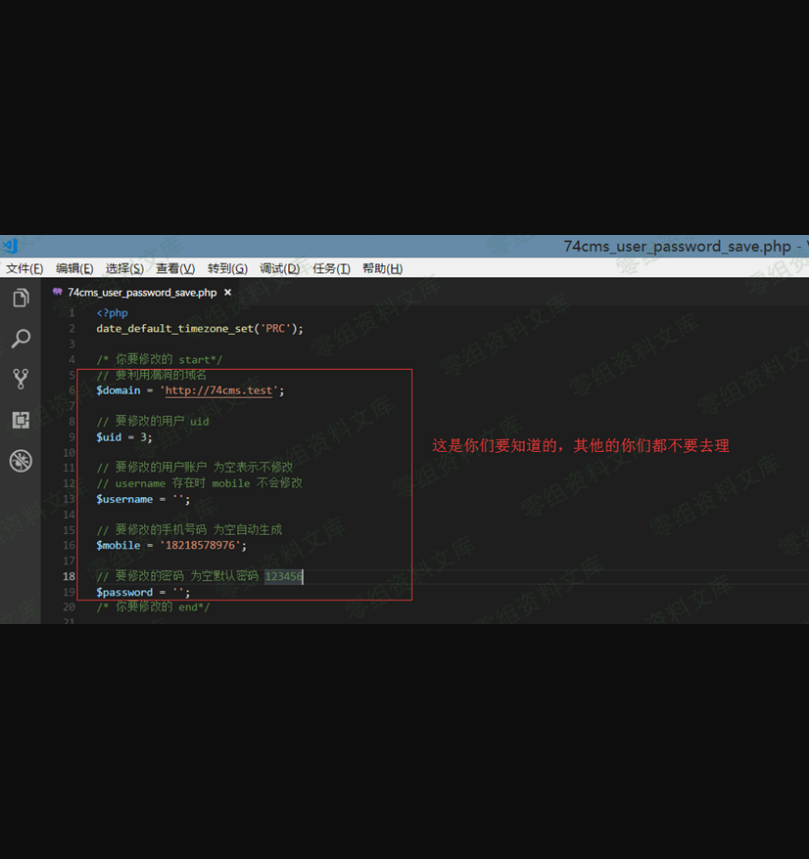
Task: Click the PHP file icon on the tab
Action: 57,292
